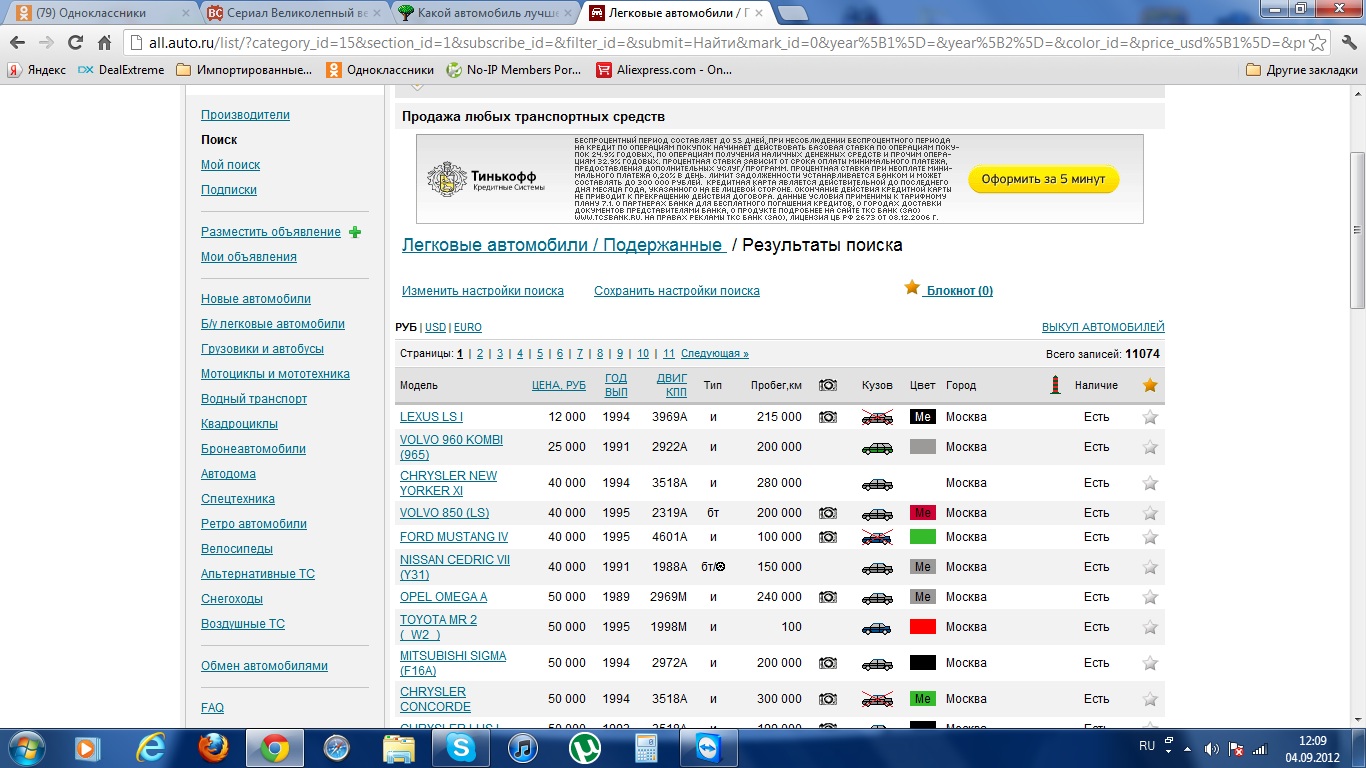Click body type icon for LEXUS LS I
1366x768 pixels.
(877, 417)
